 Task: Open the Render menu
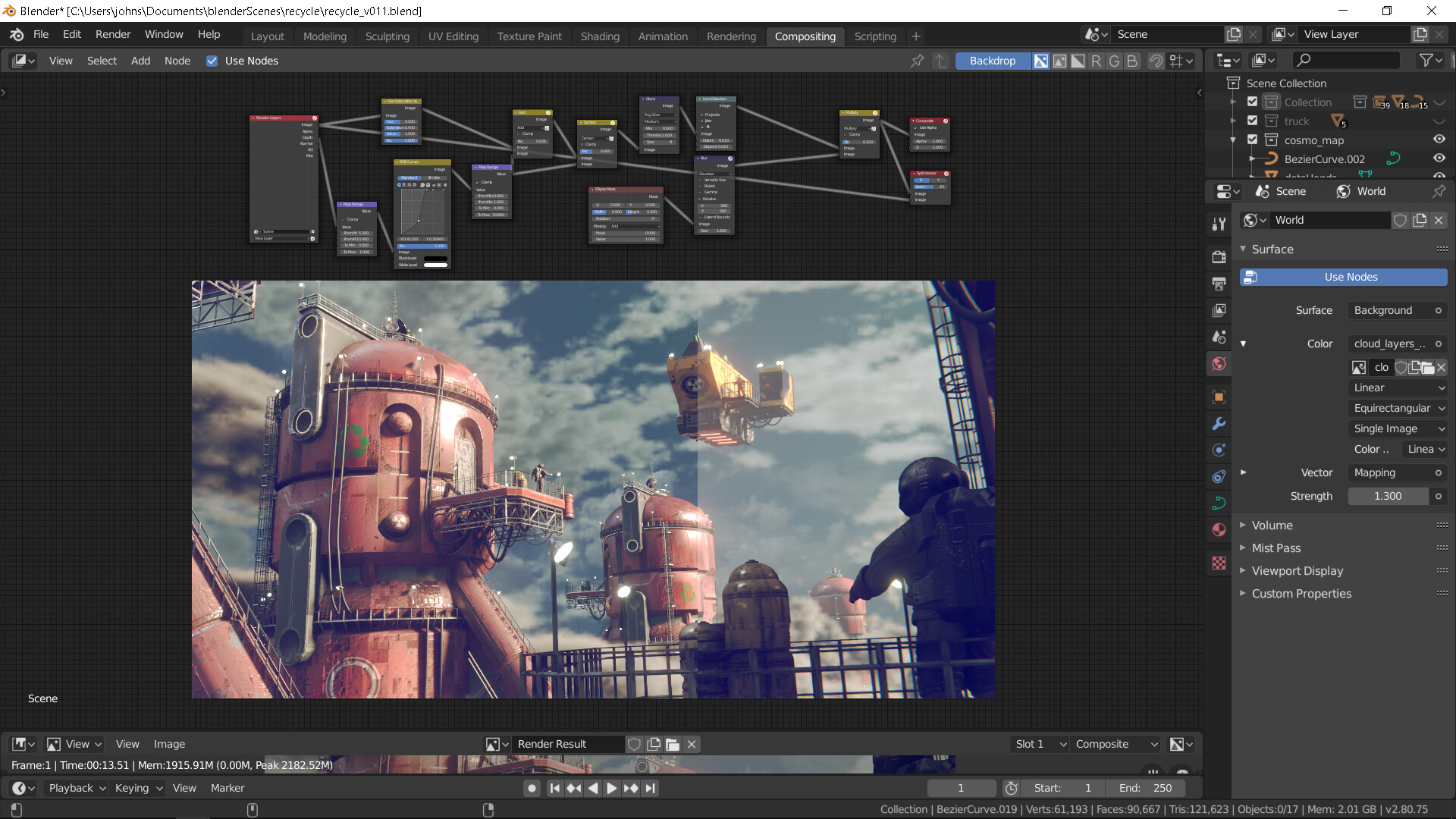[113, 34]
